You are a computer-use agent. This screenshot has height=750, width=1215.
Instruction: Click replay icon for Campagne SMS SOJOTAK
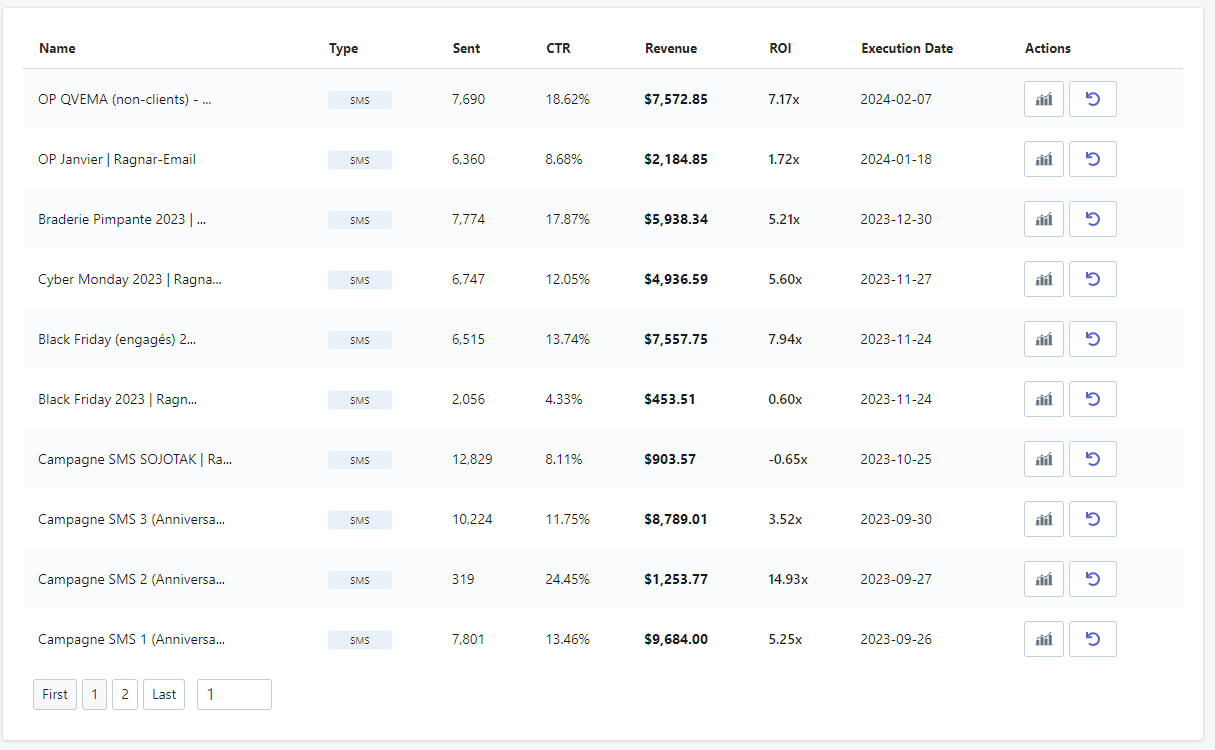[1093, 459]
